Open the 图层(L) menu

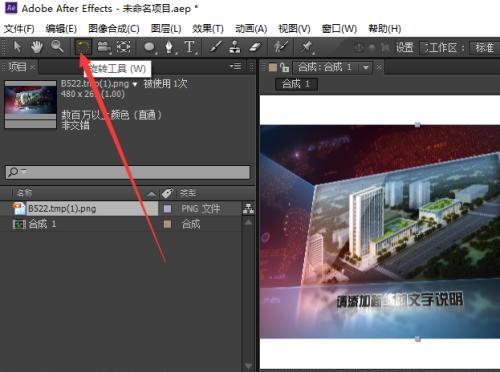click(166, 29)
